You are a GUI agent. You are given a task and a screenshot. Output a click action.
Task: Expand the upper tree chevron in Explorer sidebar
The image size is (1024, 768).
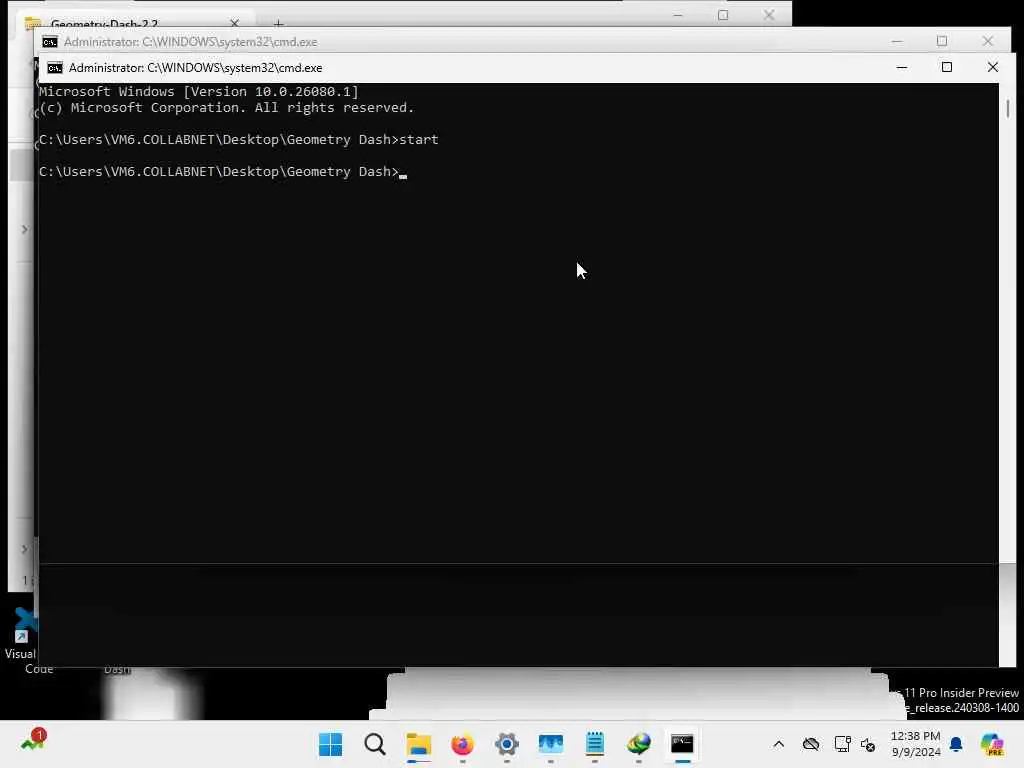coord(24,229)
